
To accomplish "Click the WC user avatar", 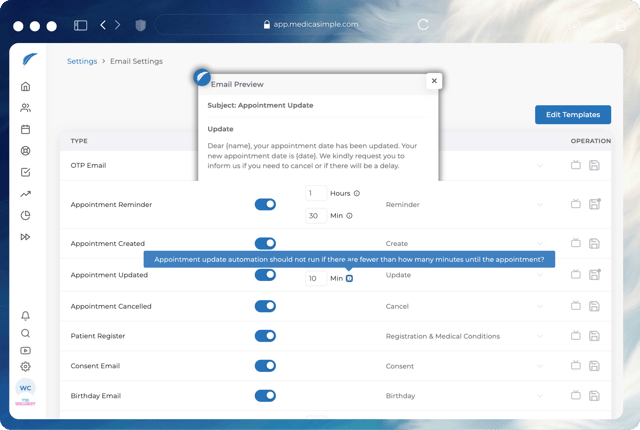I will [x=25, y=388].
